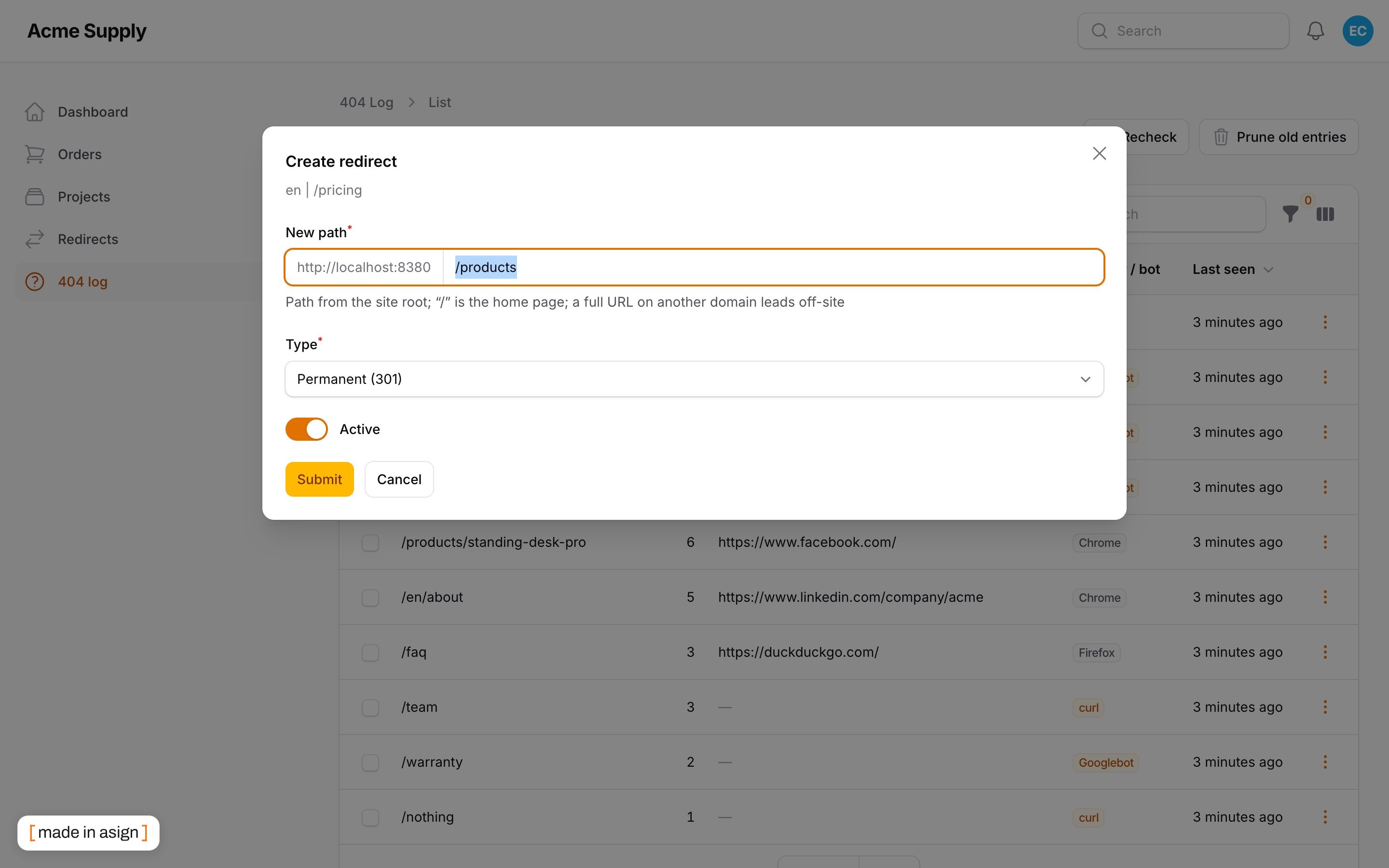Click the made in asign badge
The width and height of the screenshot is (1389, 868).
pos(88,832)
